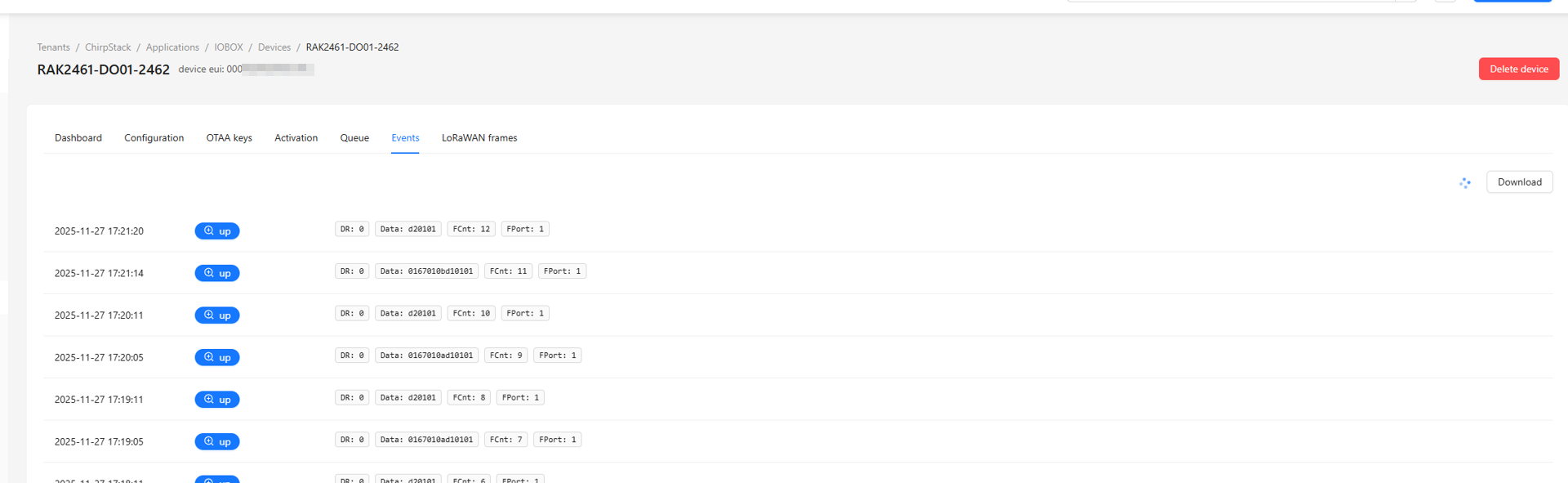This screenshot has height=483, width=1568.
Task: Click the blue loading spinner icon near Download
Action: (x=1465, y=183)
